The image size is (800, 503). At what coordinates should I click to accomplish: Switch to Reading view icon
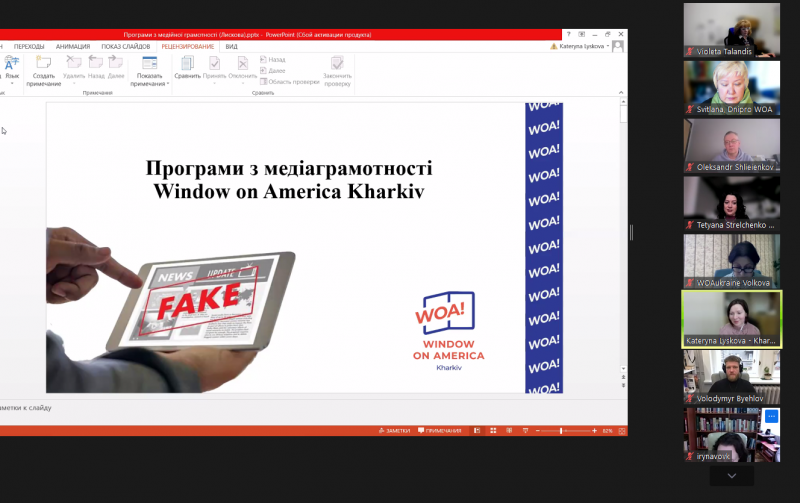[509, 431]
